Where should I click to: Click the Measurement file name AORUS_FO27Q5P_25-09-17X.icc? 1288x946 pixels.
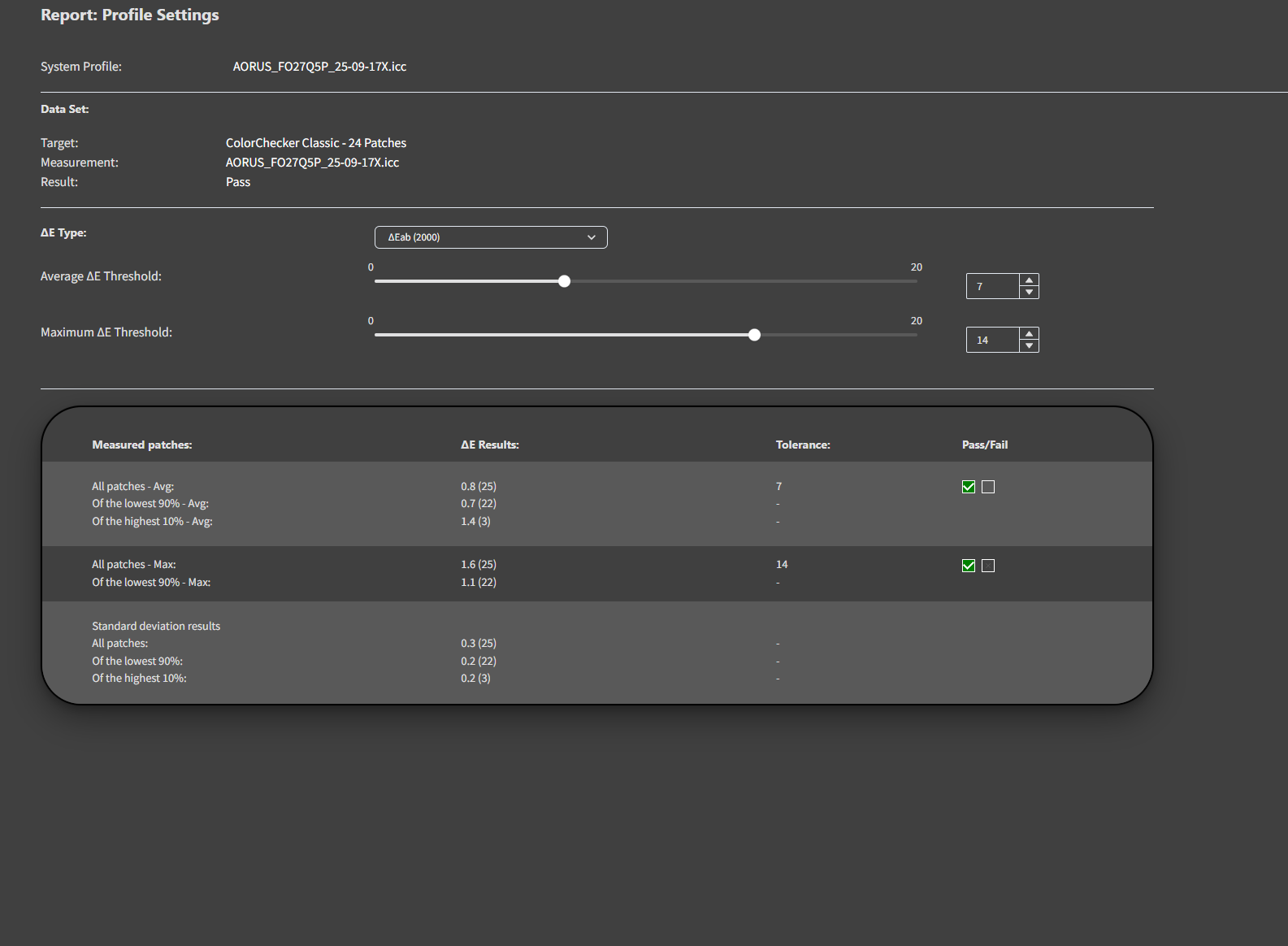click(313, 163)
